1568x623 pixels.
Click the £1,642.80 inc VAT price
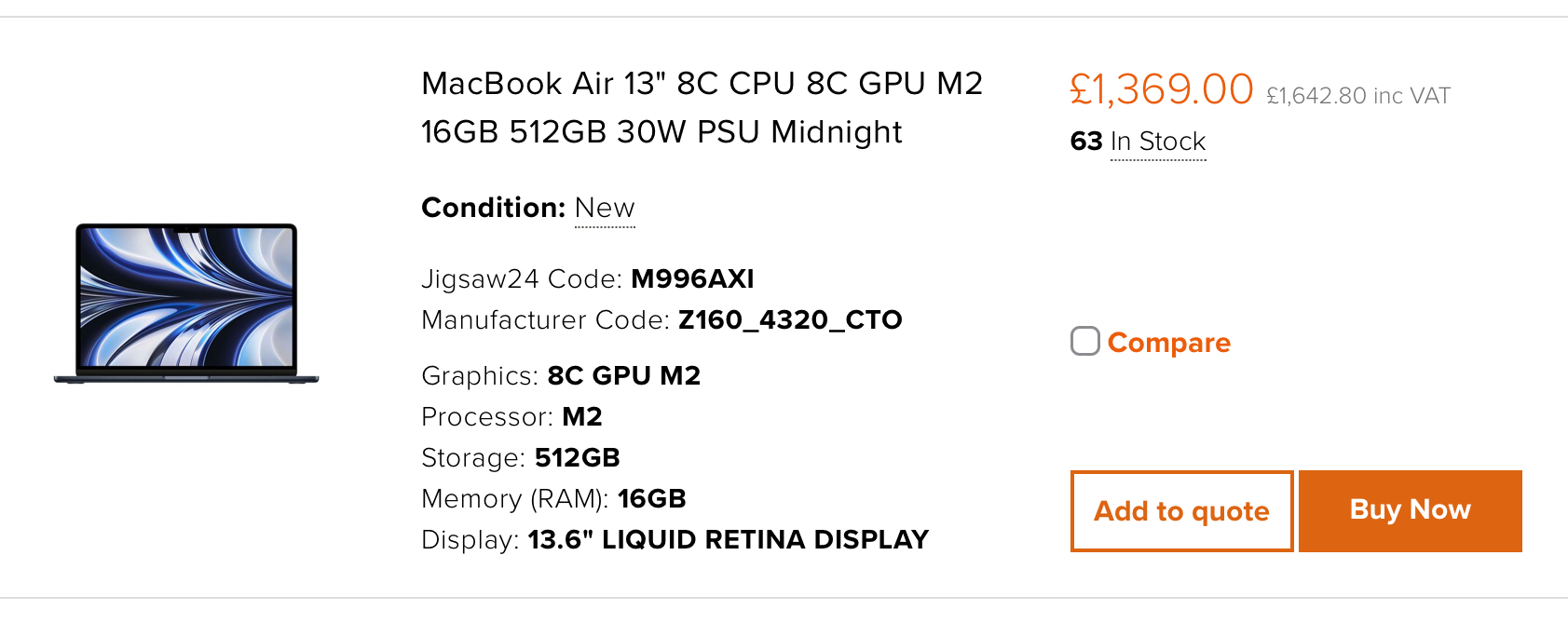pos(1358,94)
